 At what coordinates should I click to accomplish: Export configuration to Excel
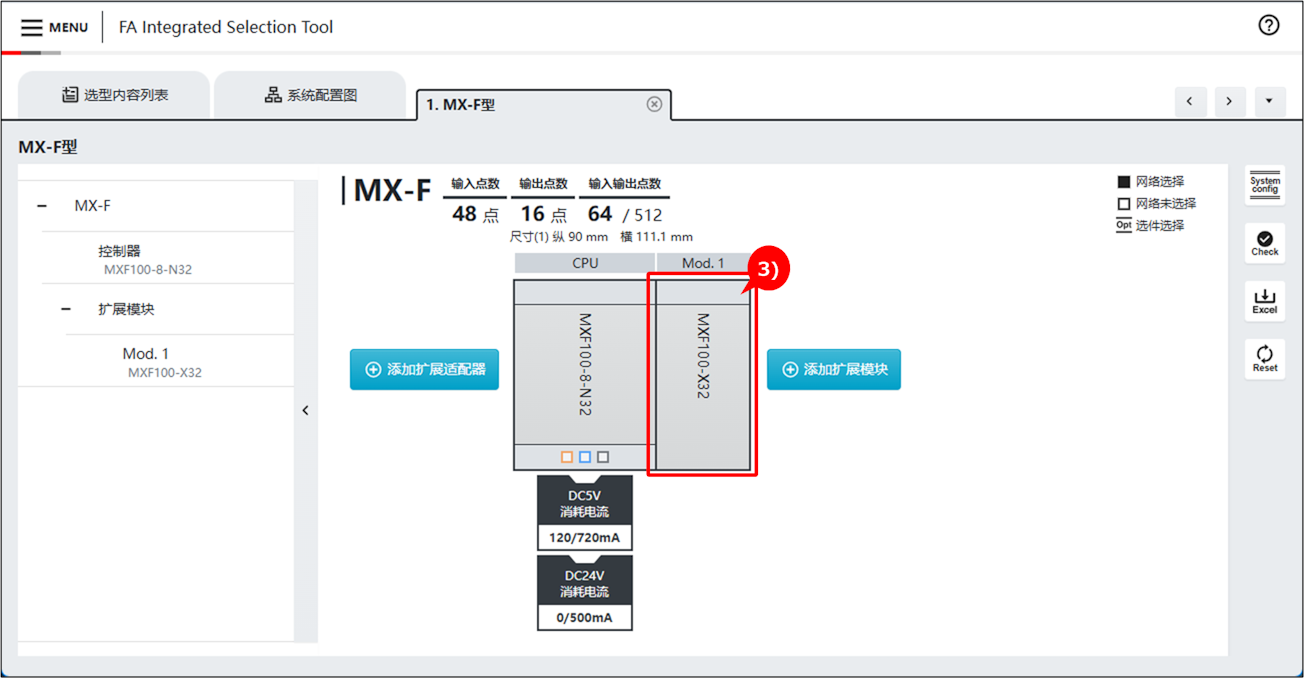1264,301
